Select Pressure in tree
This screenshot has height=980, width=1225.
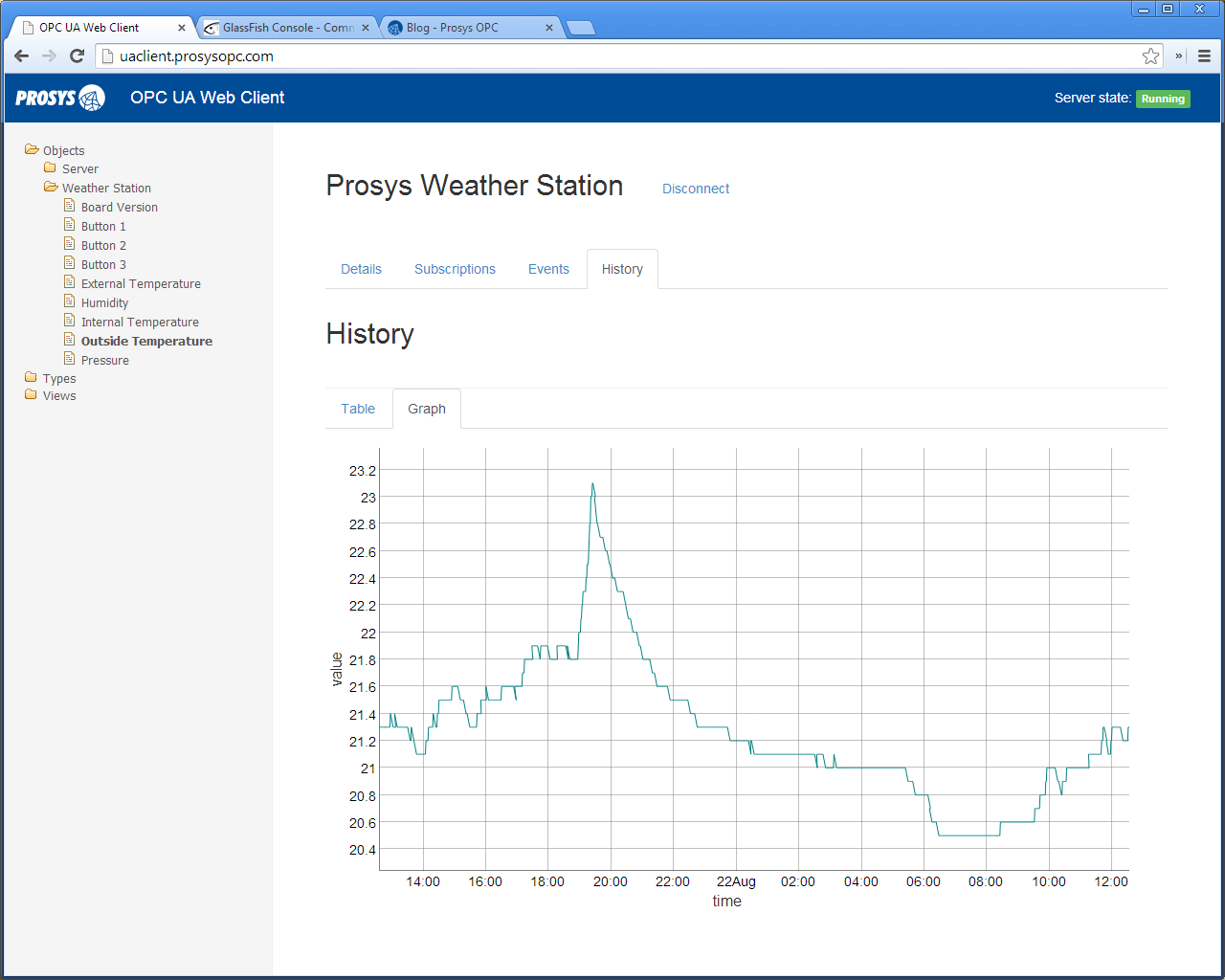pyautogui.click(x=105, y=360)
